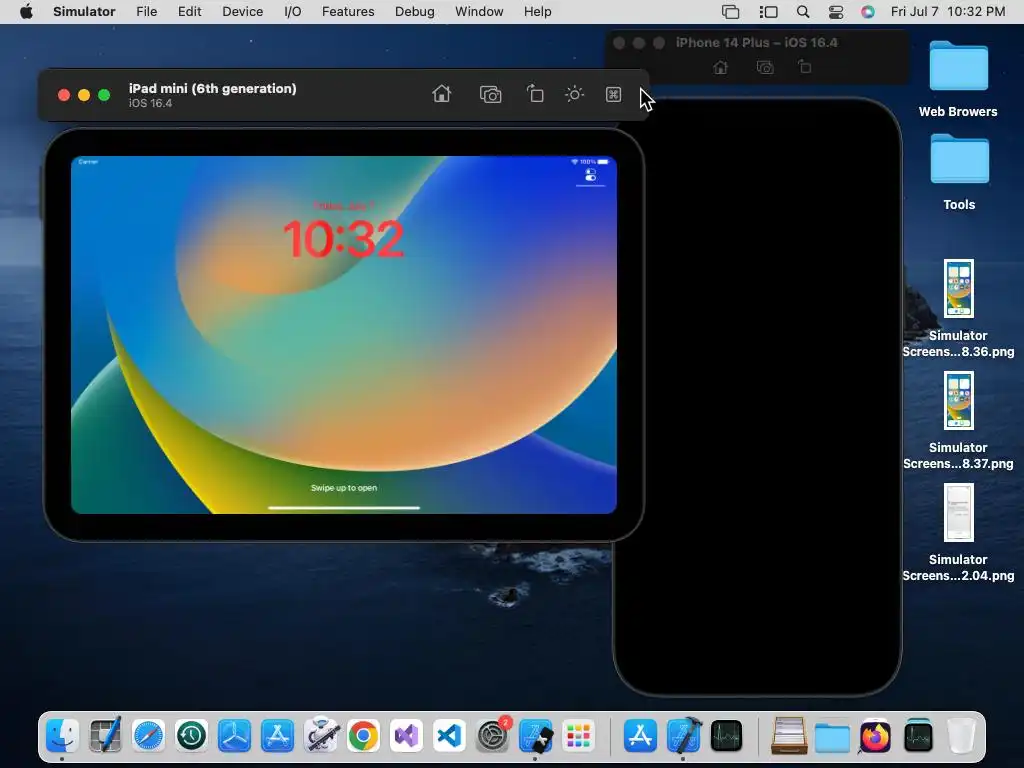Toggle appearance with the sun icon
The height and width of the screenshot is (768, 1024).
(x=574, y=94)
